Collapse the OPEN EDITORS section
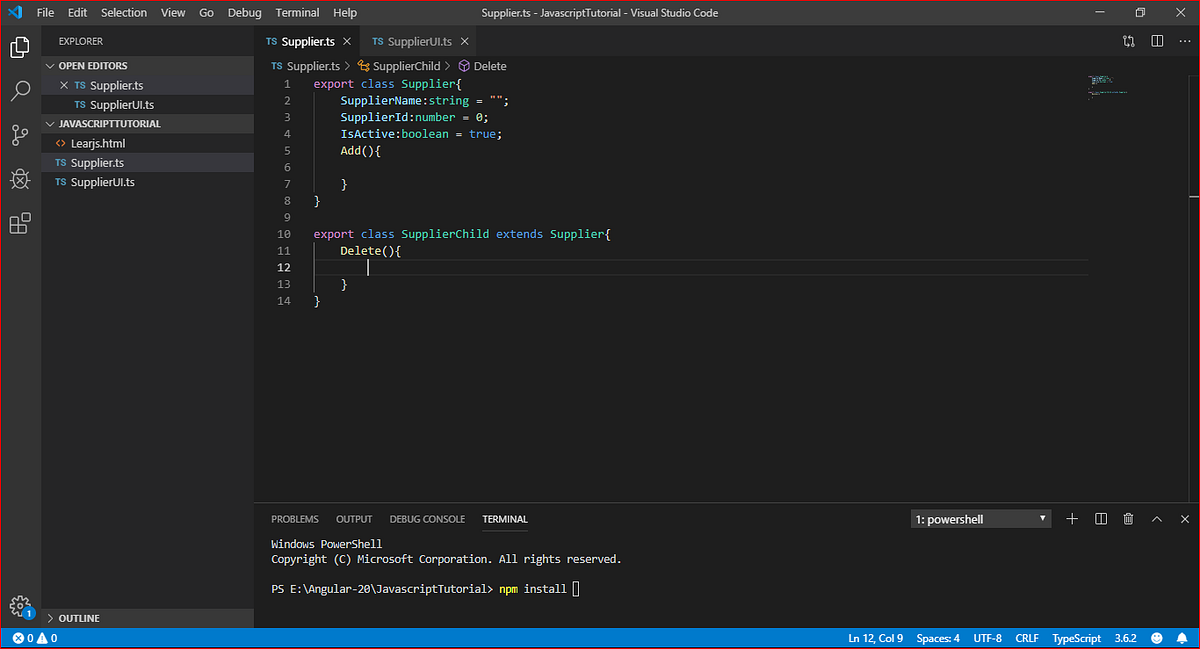1200x649 pixels. click(93, 66)
